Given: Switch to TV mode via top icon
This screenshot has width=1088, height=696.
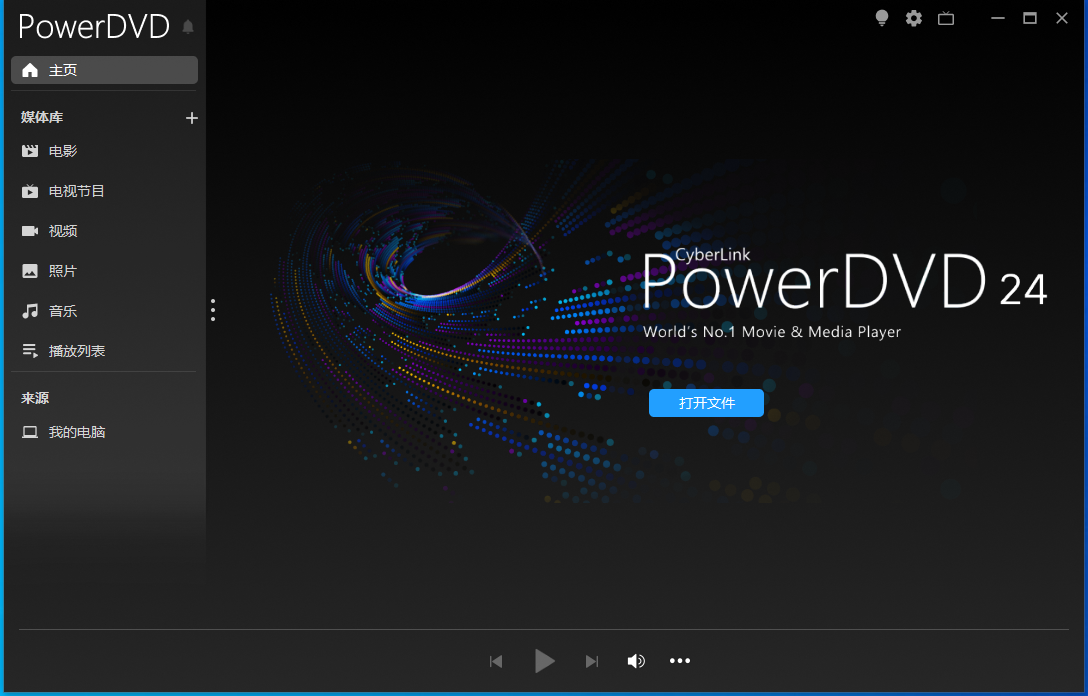Looking at the screenshot, I should tap(946, 18).
